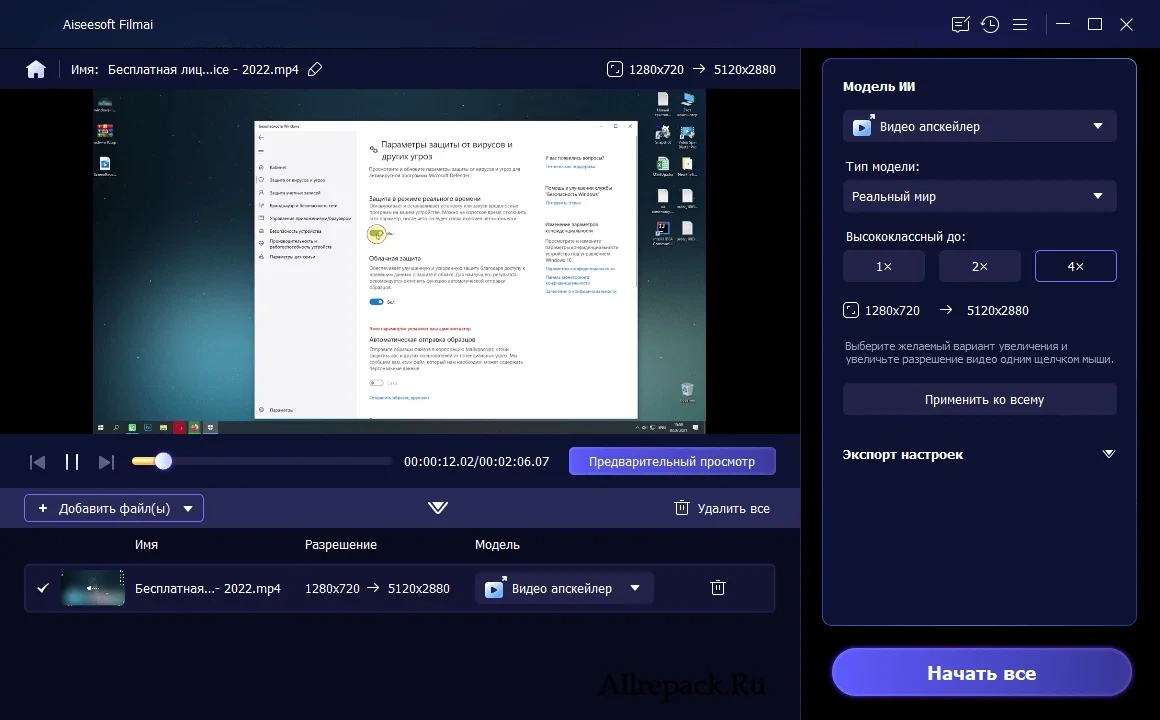The height and width of the screenshot is (720, 1160).
Task: Skip to previous frame button
Action: [37, 462]
